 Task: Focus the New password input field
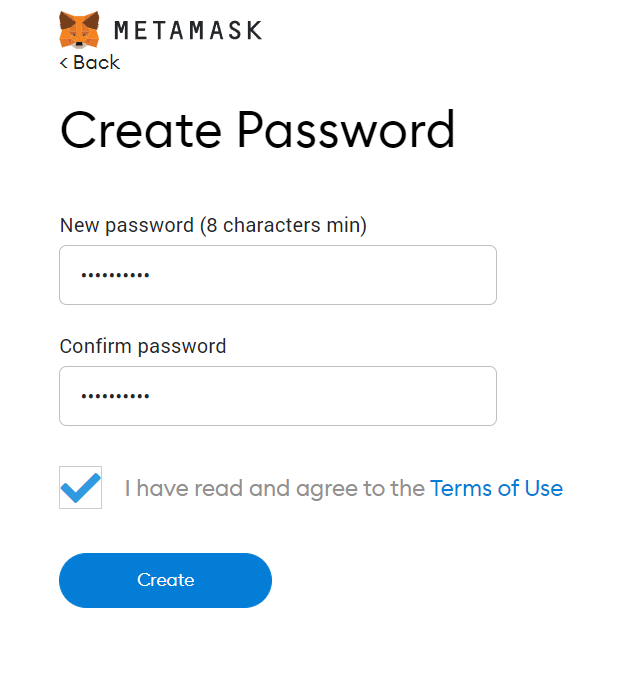click(x=277, y=275)
